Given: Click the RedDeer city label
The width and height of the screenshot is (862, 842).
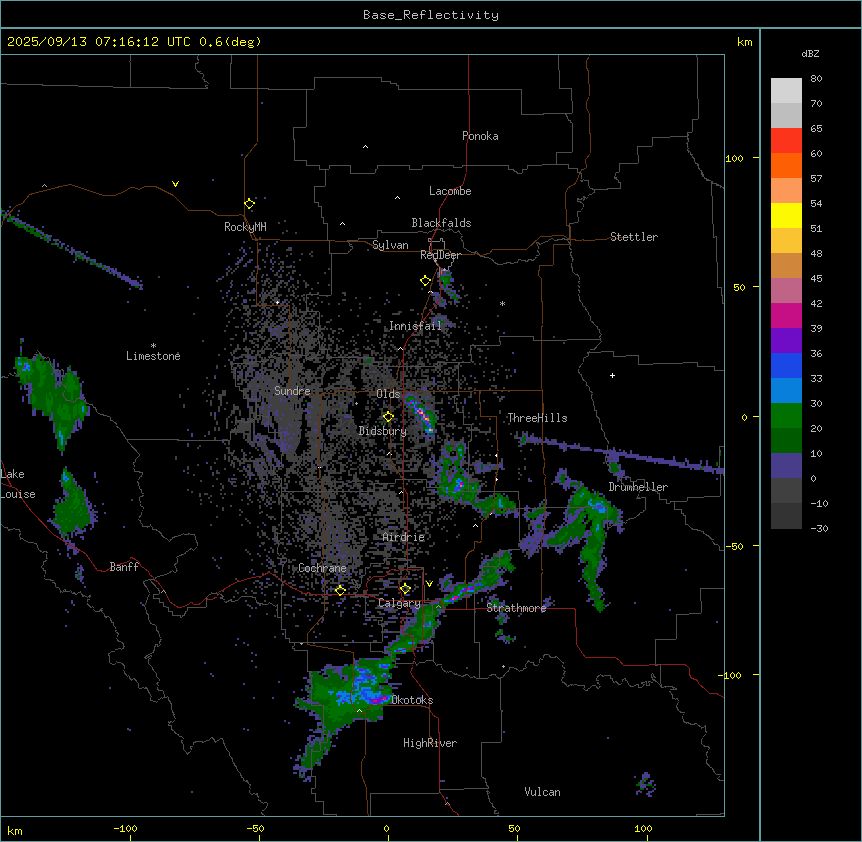Looking at the screenshot, I should point(440,255).
